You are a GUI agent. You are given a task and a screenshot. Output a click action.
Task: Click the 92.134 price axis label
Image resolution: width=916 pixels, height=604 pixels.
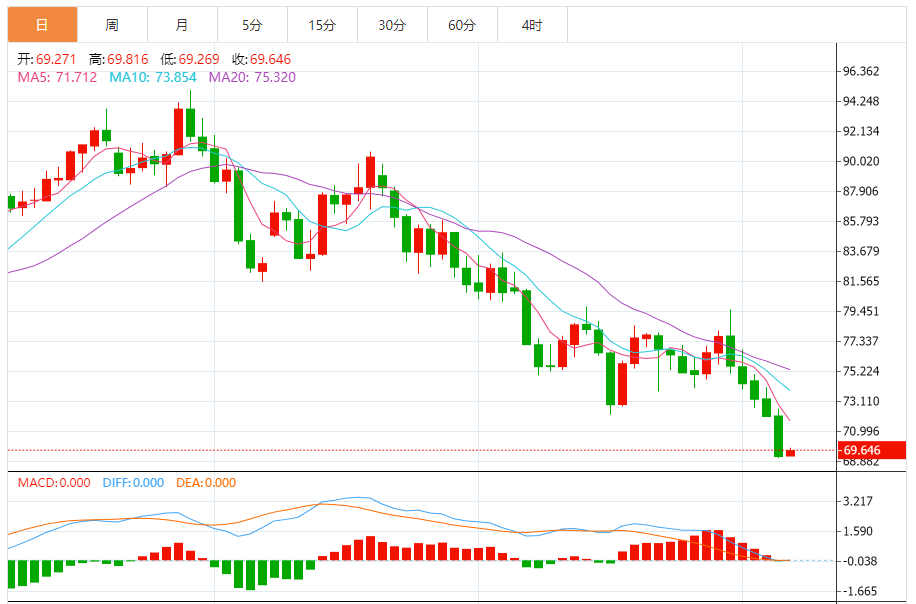click(861, 131)
